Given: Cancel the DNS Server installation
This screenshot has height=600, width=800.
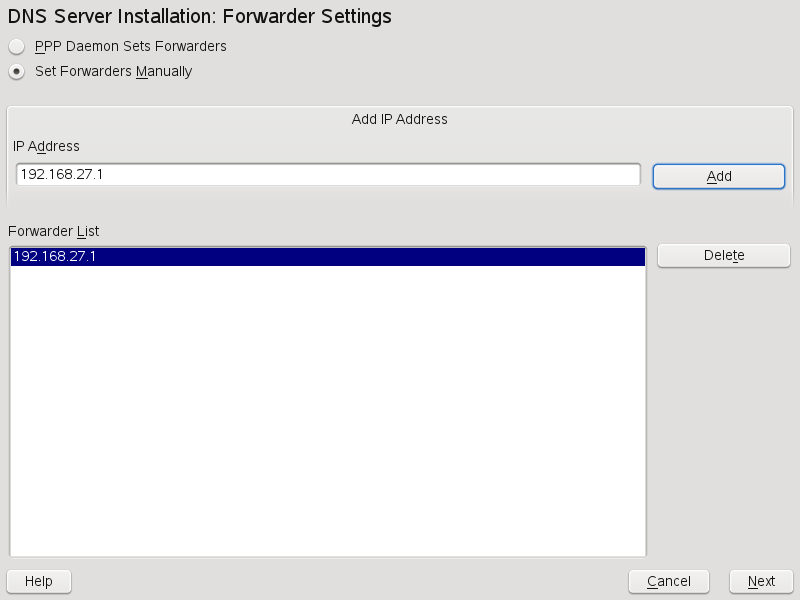Looking at the screenshot, I should [x=668, y=581].
